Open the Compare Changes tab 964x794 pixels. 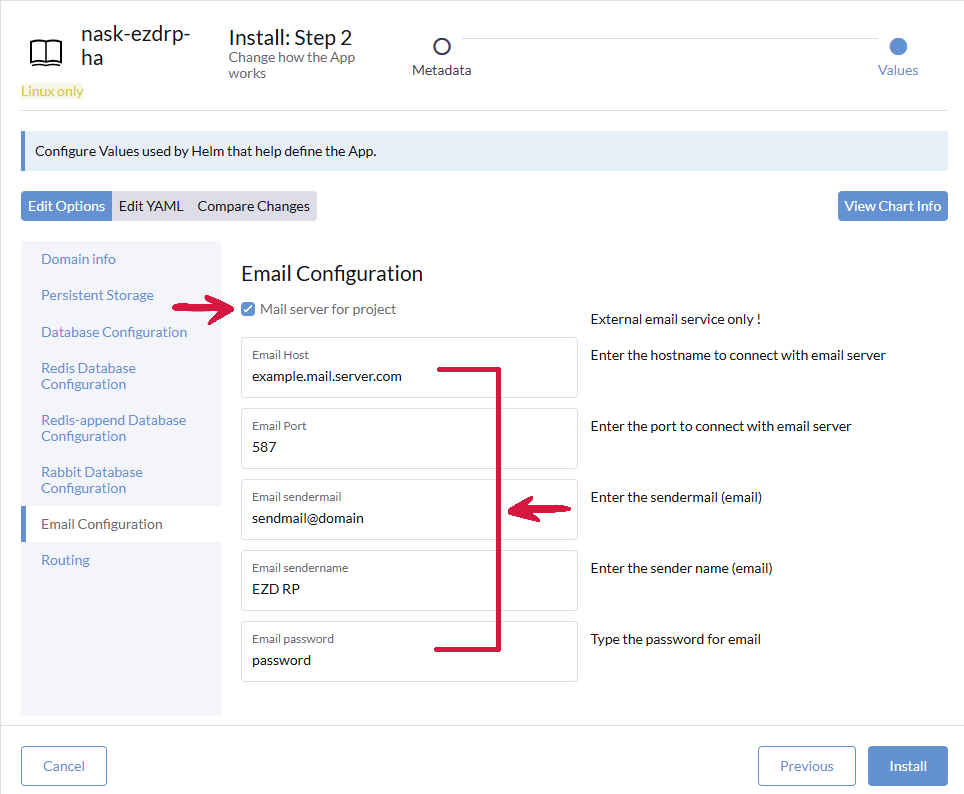coord(254,206)
